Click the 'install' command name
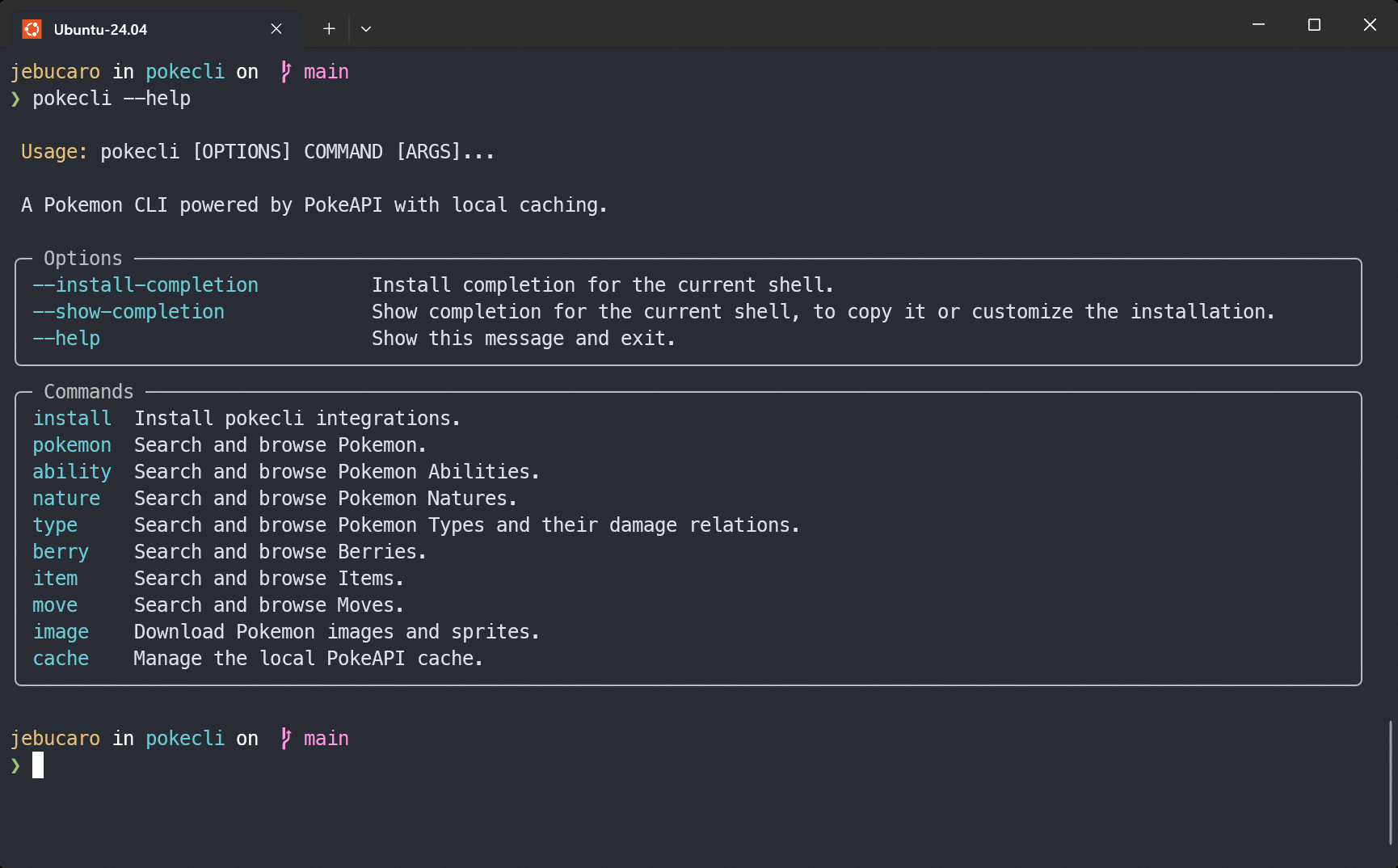The width and height of the screenshot is (1398, 868). (x=72, y=419)
